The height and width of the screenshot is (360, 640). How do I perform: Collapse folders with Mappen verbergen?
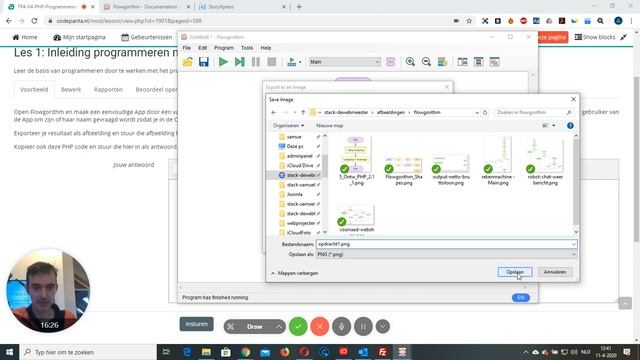[294, 273]
